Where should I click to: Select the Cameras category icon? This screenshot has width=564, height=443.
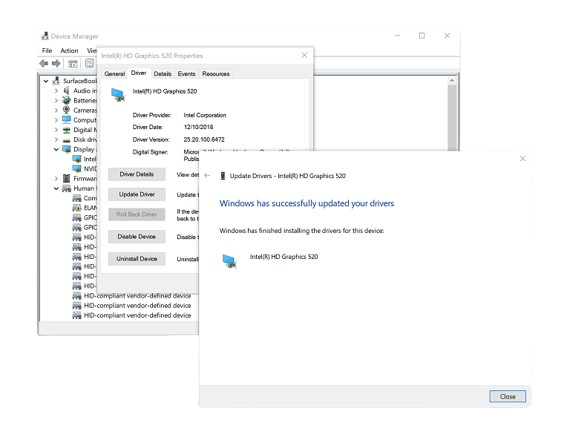click(x=66, y=110)
